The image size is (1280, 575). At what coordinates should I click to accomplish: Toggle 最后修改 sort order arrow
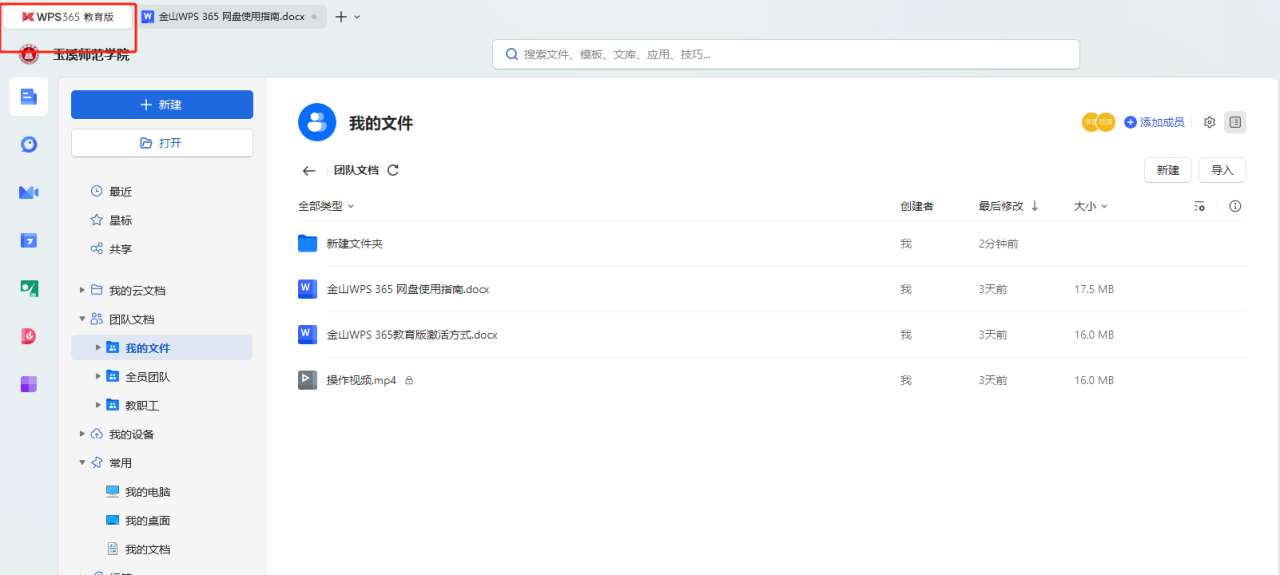[1034, 206]
